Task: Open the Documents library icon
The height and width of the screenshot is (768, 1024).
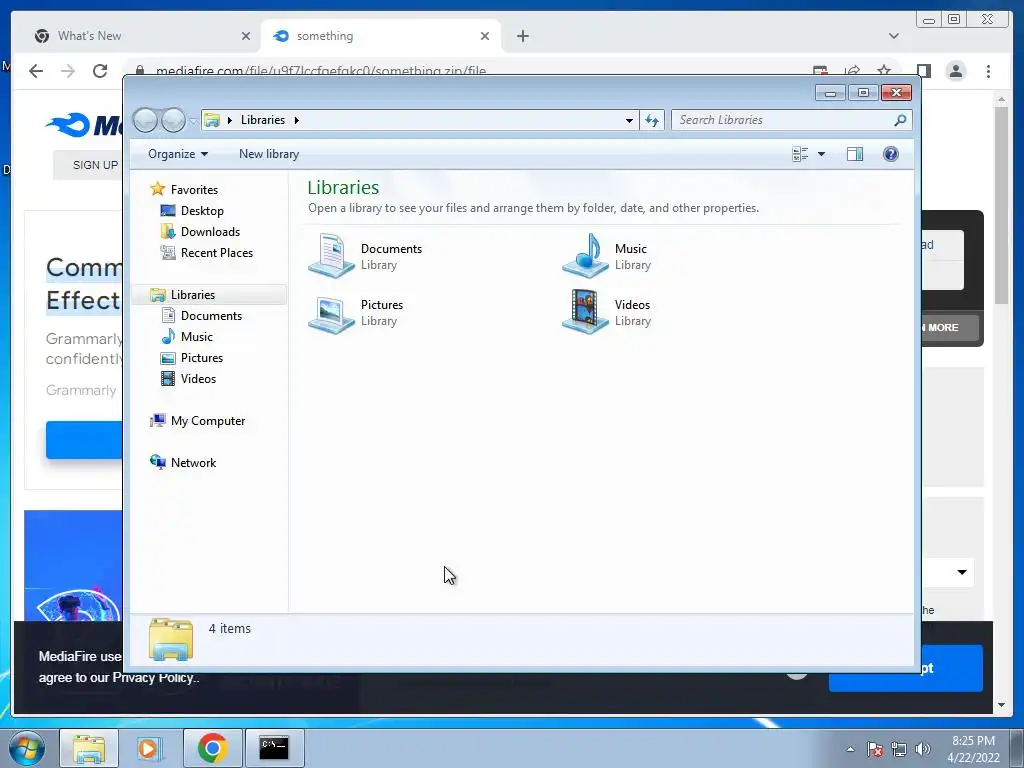Action: click(332, 256)
